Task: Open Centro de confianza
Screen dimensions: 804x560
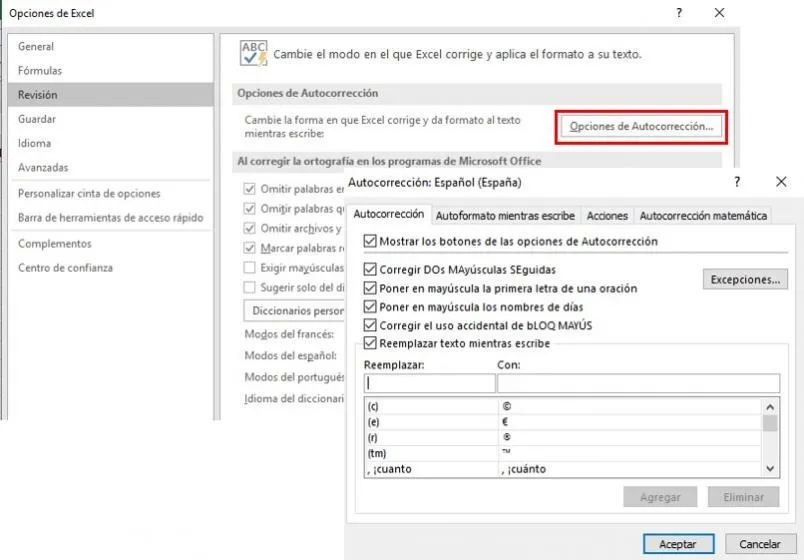Action: [x=111, y=268]
